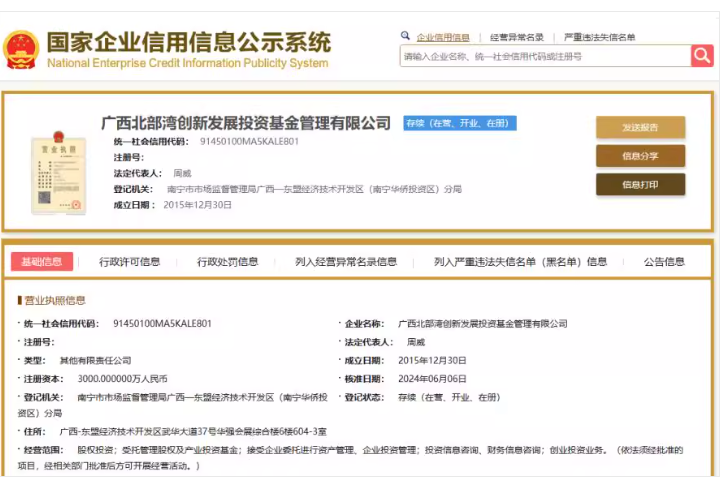Click the national emblem logo
Viewport: 723px width, 494px height.
click(x=20, y=50)
